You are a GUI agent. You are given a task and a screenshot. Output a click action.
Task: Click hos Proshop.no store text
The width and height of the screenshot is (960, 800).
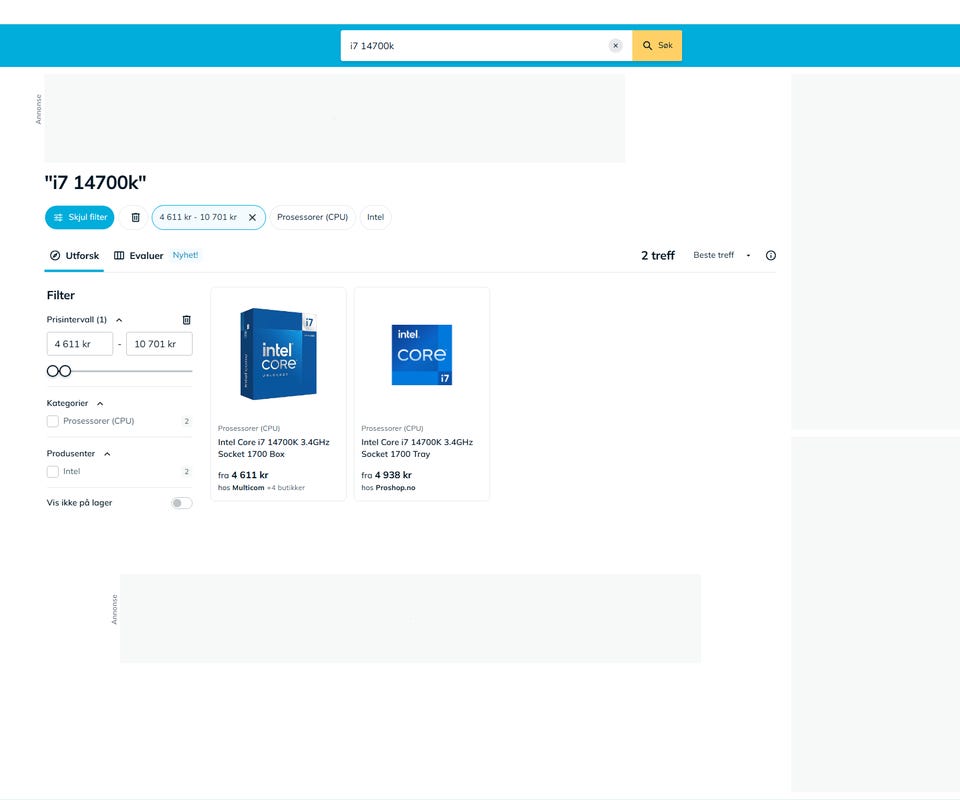click(388, 488)
